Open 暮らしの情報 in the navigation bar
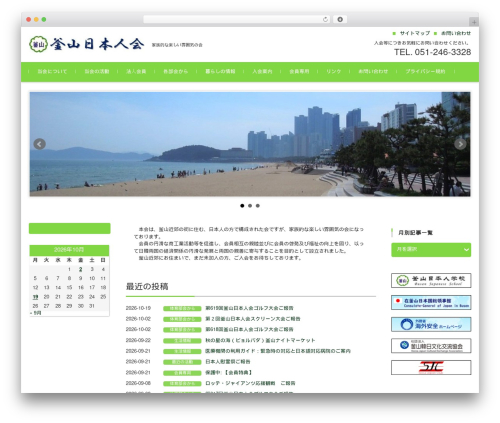Image resolution: width=500 pixels, height=423 pixels. [x=220, y=71]
